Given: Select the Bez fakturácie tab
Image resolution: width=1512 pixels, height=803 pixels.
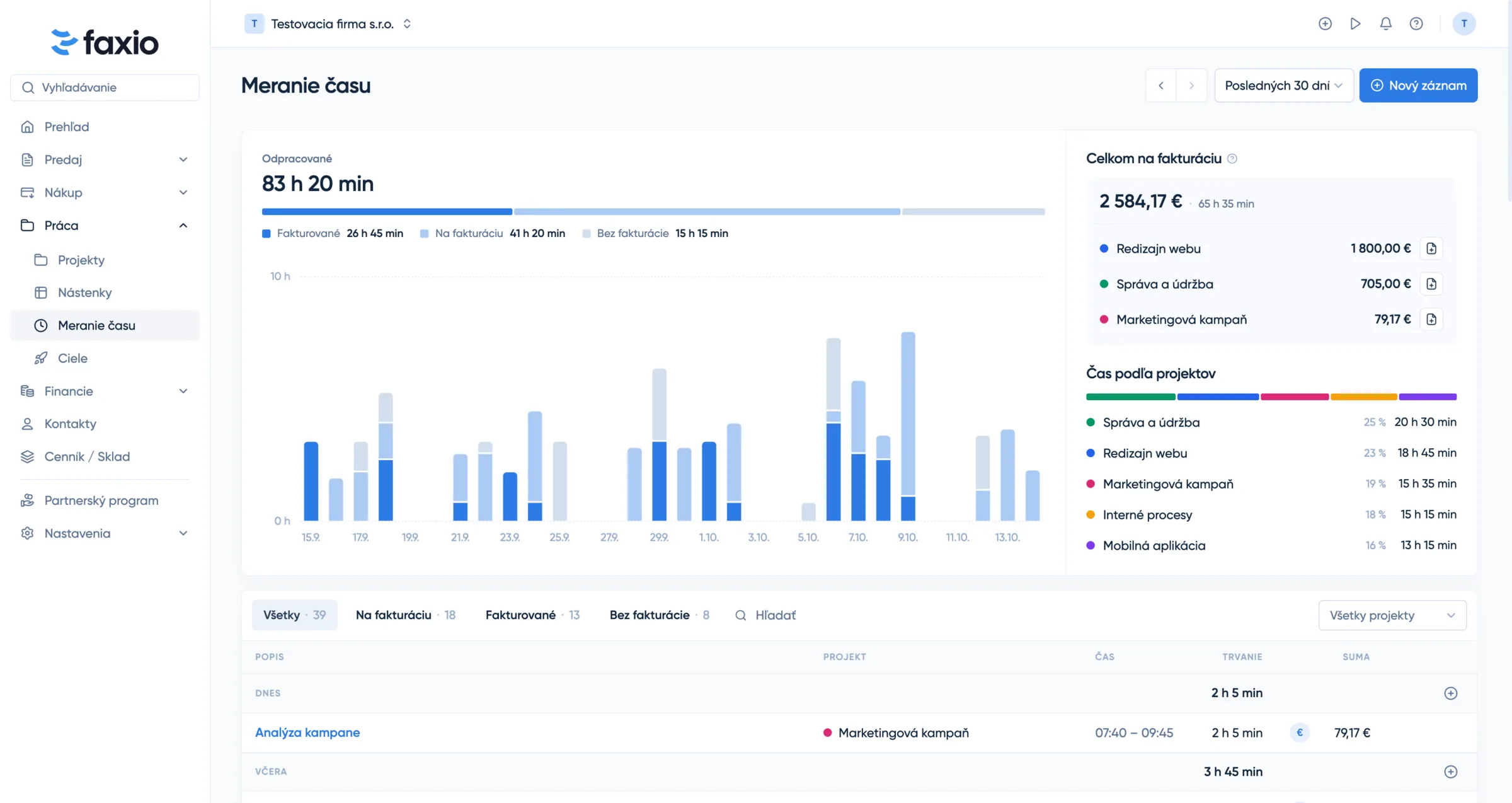Looking at the screenshot, I should (x=659, y=615).
